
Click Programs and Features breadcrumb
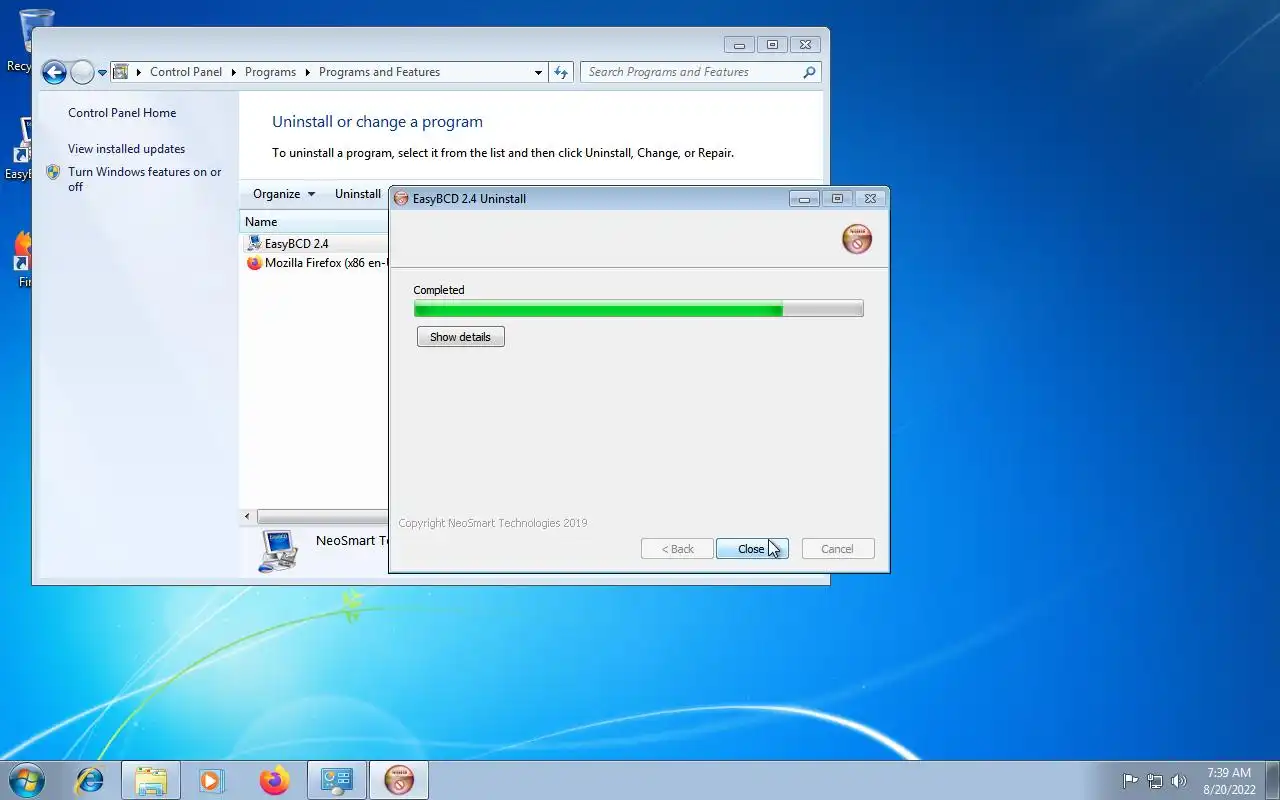click(379, 72)
